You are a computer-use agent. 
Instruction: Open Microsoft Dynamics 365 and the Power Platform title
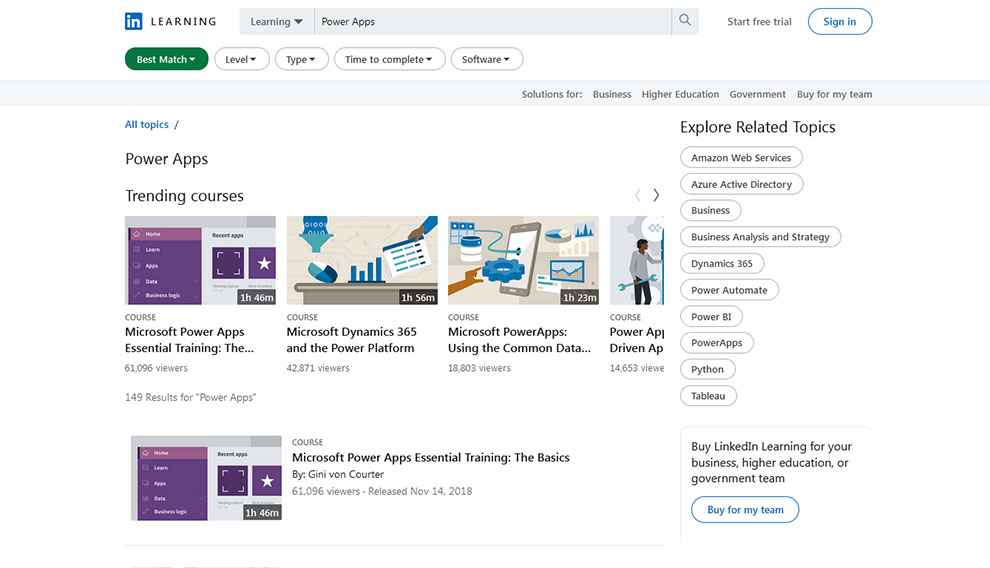pyautogui.click(x=351, y=340)
